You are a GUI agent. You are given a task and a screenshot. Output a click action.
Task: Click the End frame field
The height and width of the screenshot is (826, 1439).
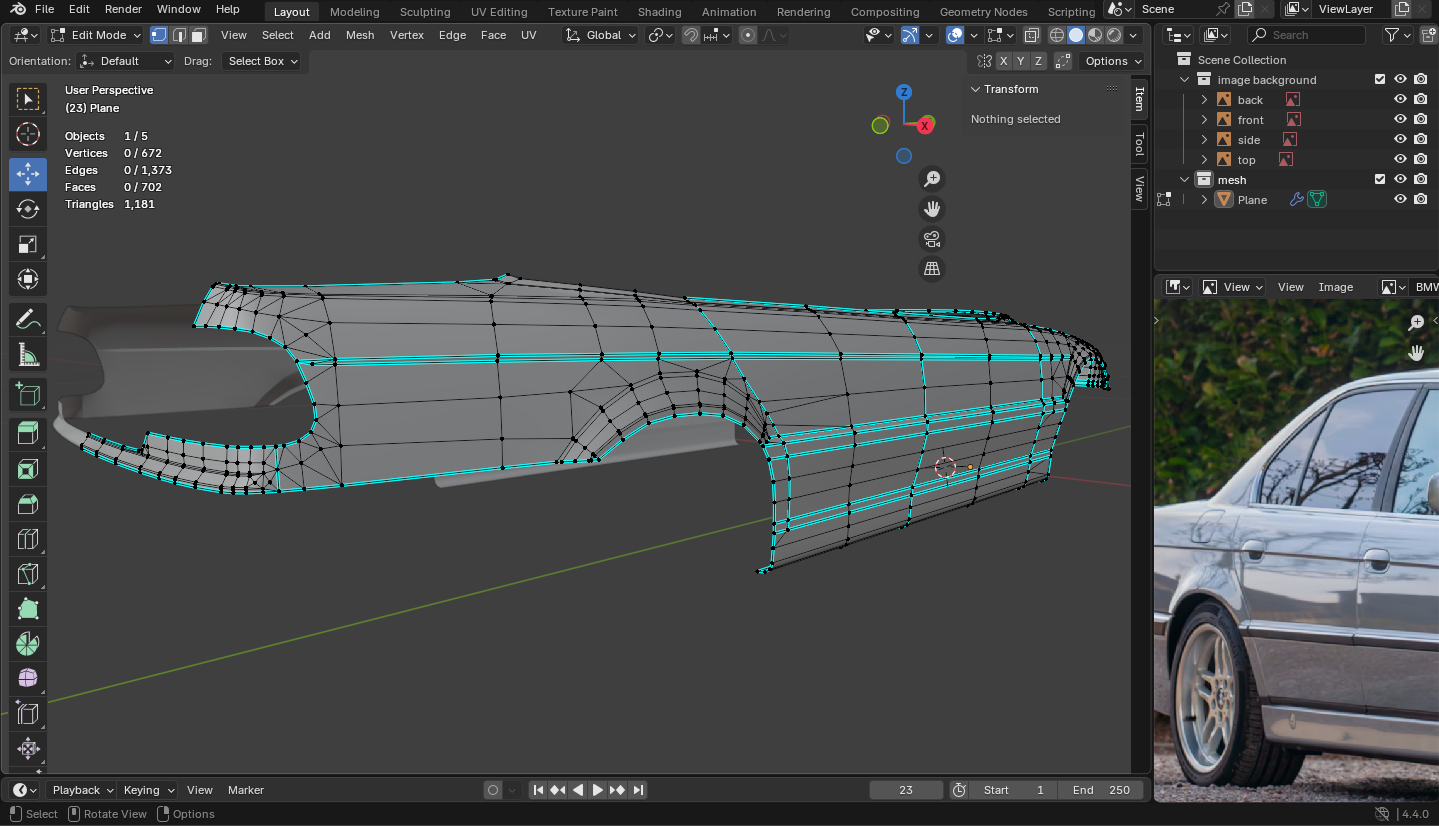tap(1101, 790)
